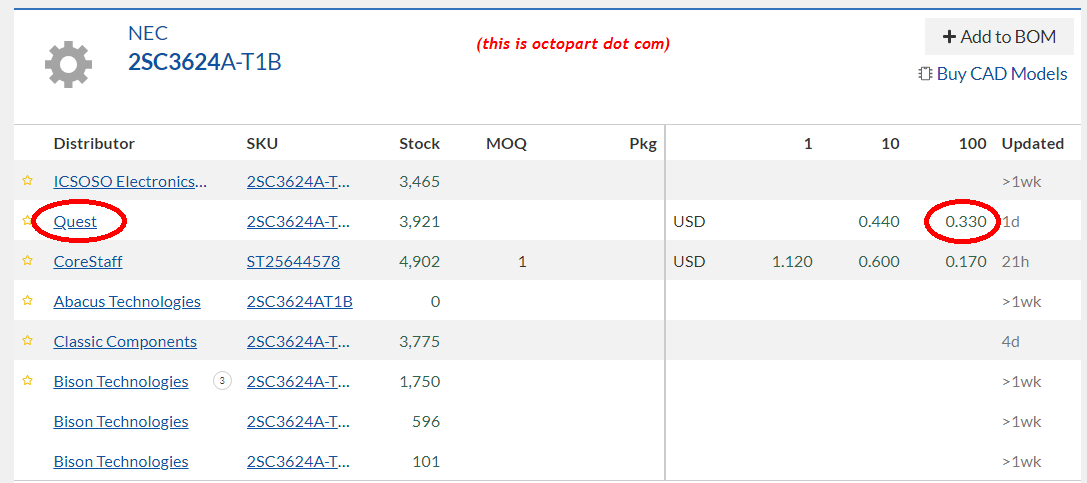Click the Updated column header

pyautogui.click(x=1032, y=144)
